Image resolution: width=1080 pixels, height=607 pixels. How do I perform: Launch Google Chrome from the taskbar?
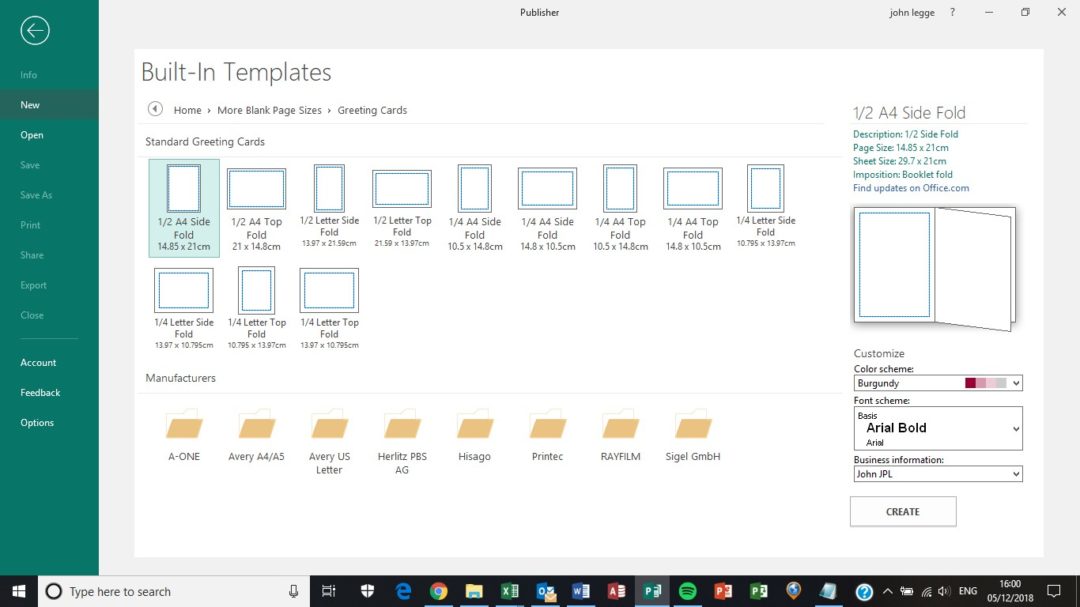[x=438, y=591]
